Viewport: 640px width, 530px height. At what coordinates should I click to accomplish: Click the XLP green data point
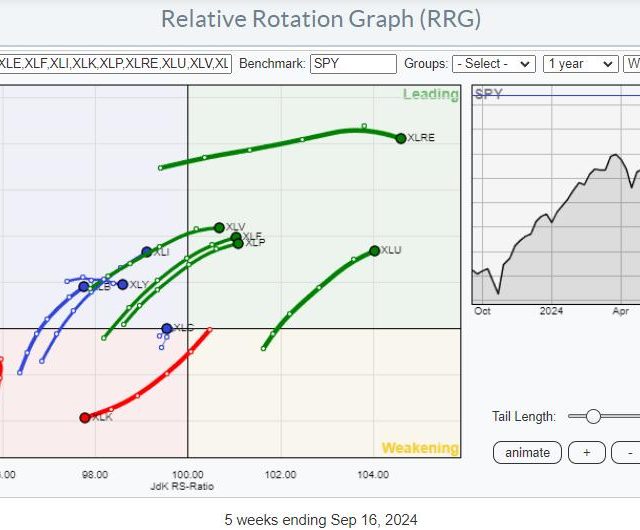(x=238, y=243)
